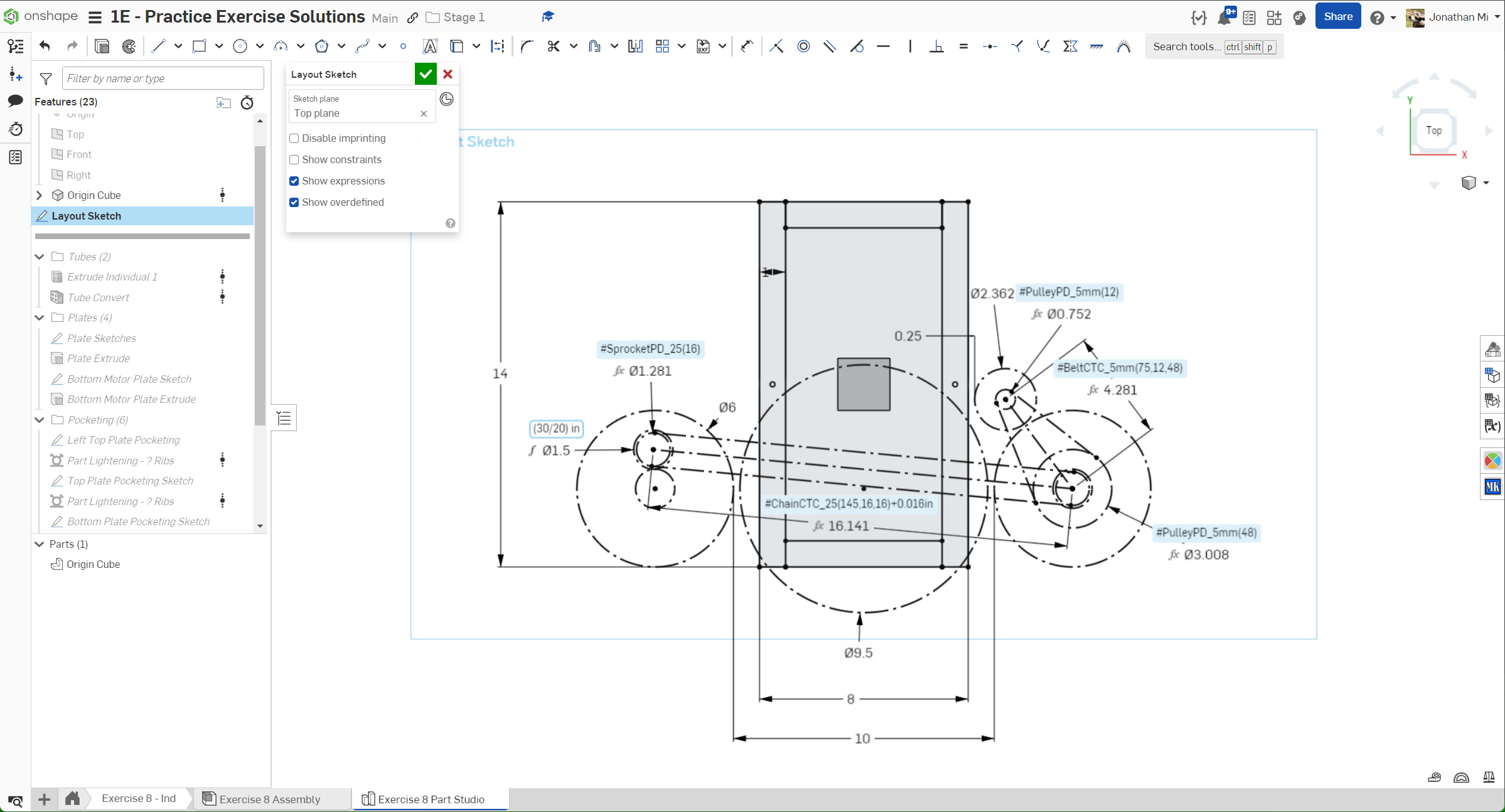
Task: Click the Undo arrow
Action: [45, 46]
